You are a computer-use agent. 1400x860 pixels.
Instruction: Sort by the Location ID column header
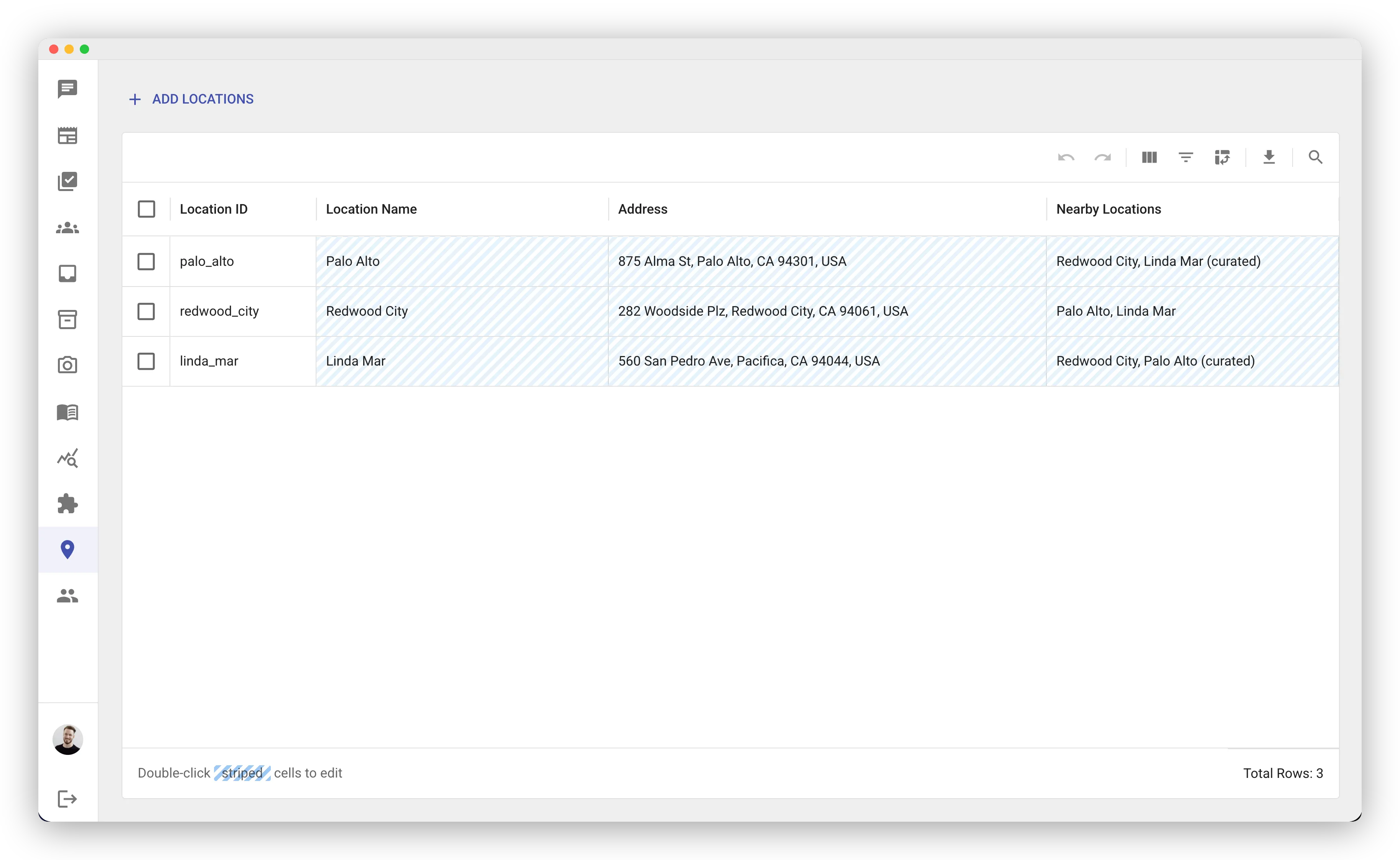[213, 209]
